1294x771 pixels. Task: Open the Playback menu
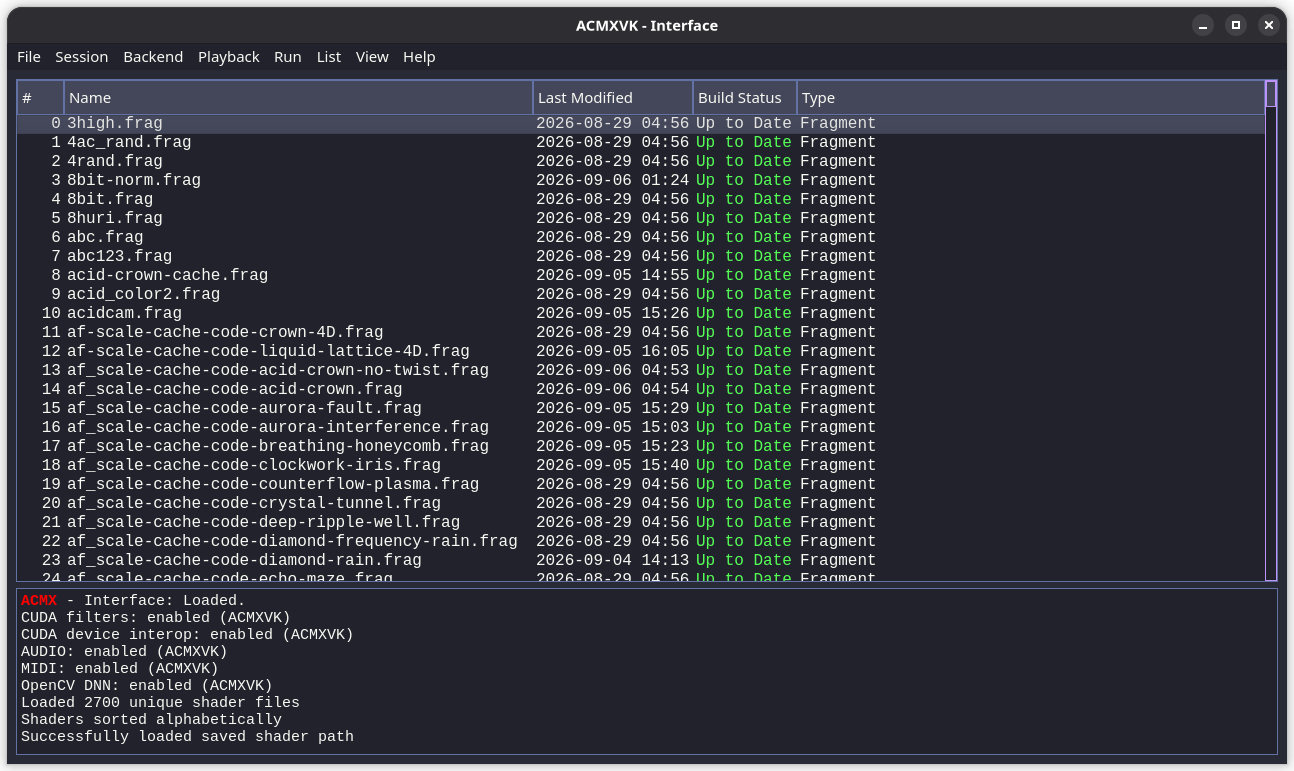[229, 57]
